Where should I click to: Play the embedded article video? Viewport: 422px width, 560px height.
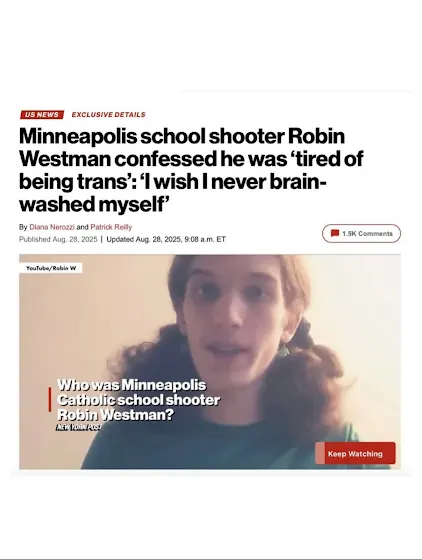(210, 362)
